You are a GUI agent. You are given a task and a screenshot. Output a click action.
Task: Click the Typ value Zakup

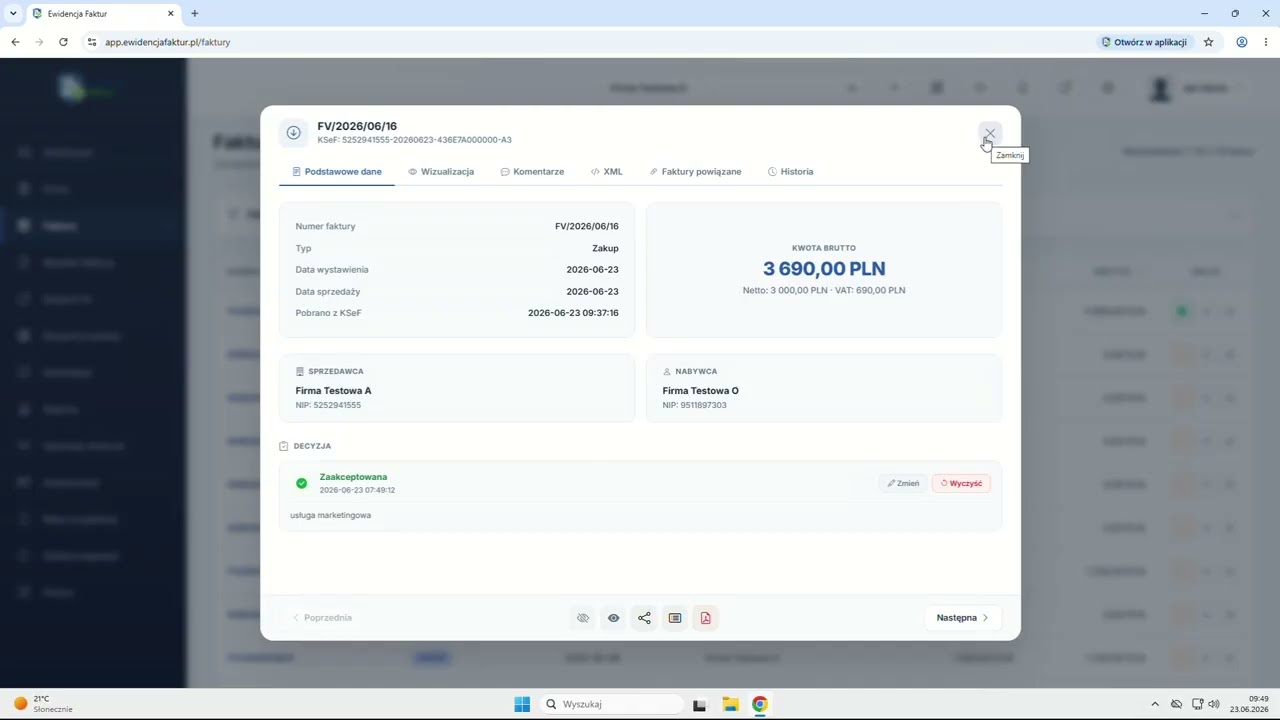605,248
